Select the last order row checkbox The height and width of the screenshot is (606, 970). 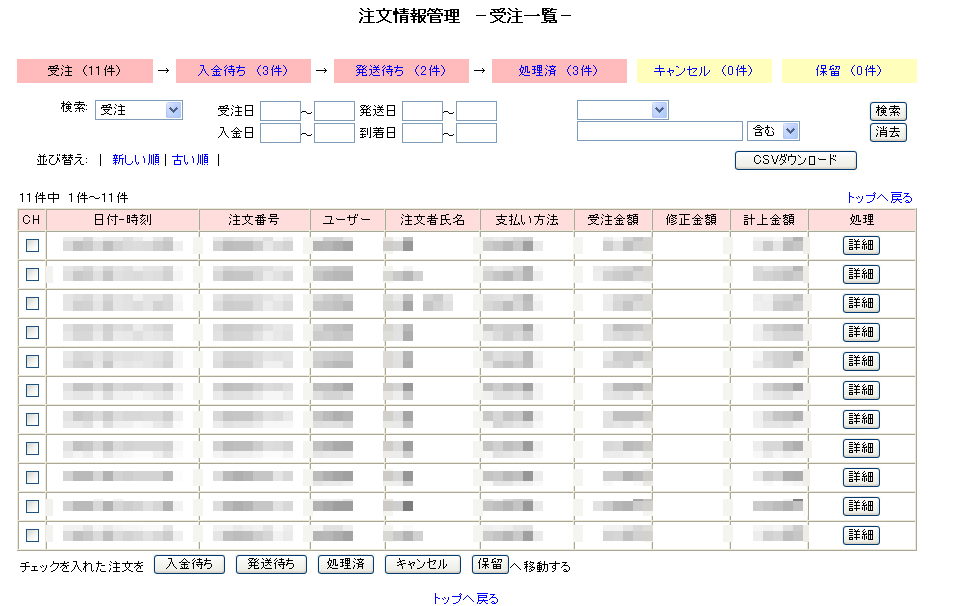(x=32, y=535)
